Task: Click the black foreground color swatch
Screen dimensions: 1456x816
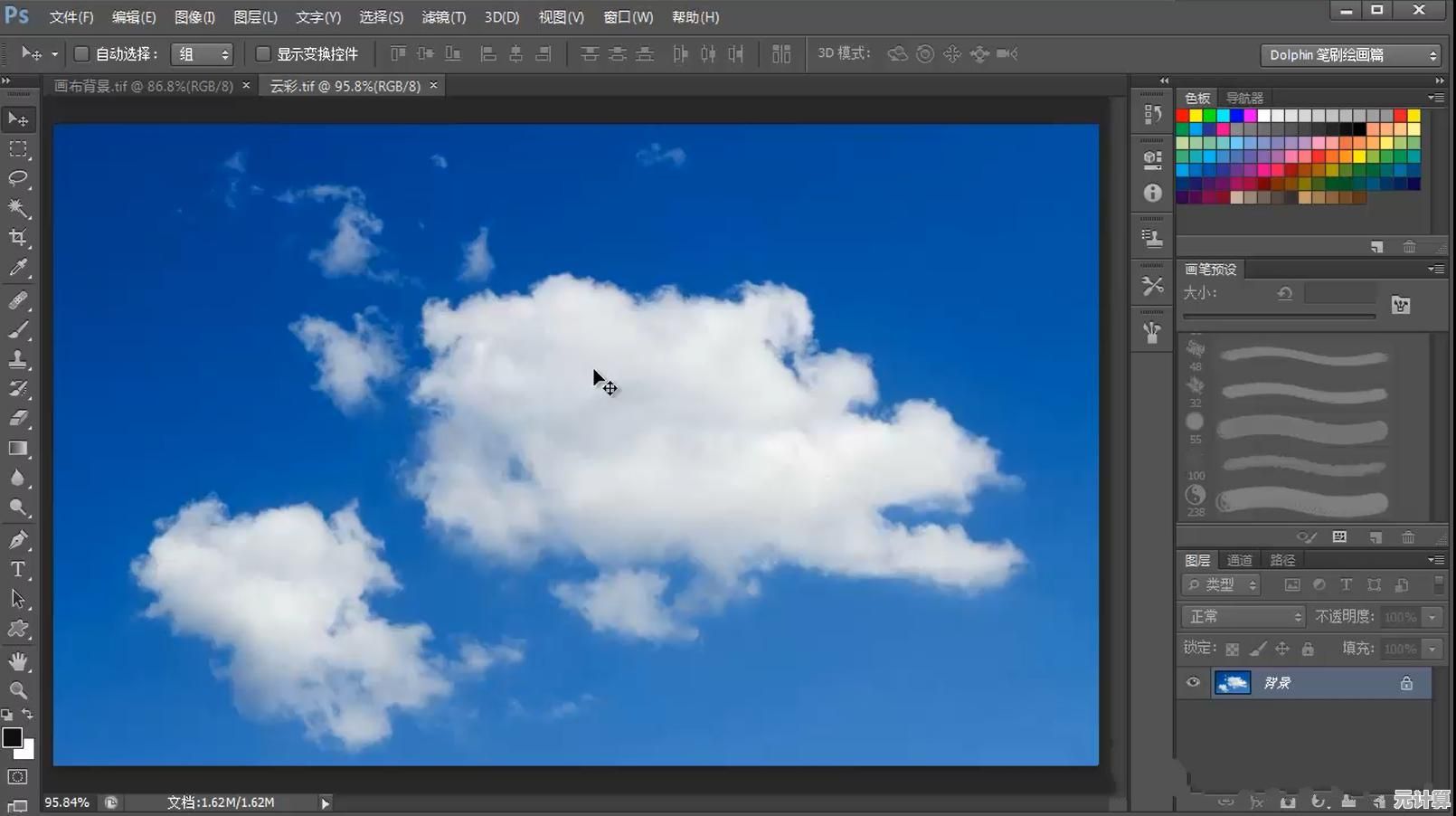Action: tap(12, 737)
